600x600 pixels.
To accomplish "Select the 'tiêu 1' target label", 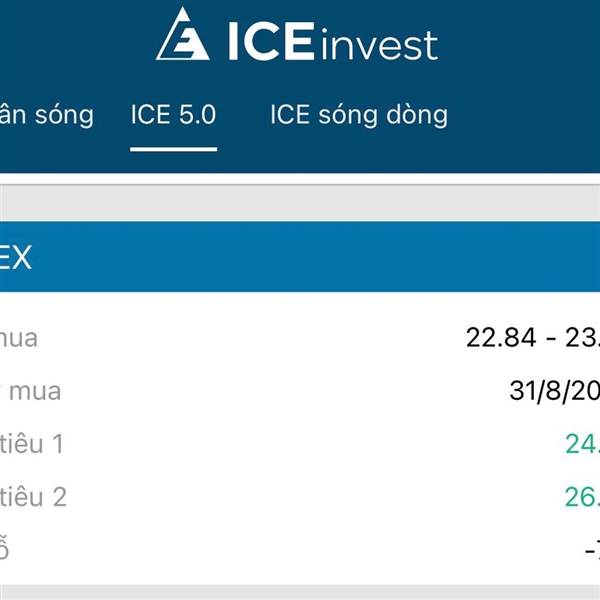I will [31, 444].
